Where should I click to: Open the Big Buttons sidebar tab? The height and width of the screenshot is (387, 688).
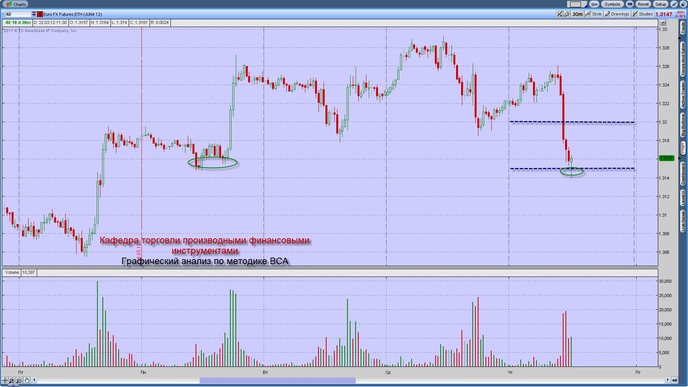[x=683, y=125]
